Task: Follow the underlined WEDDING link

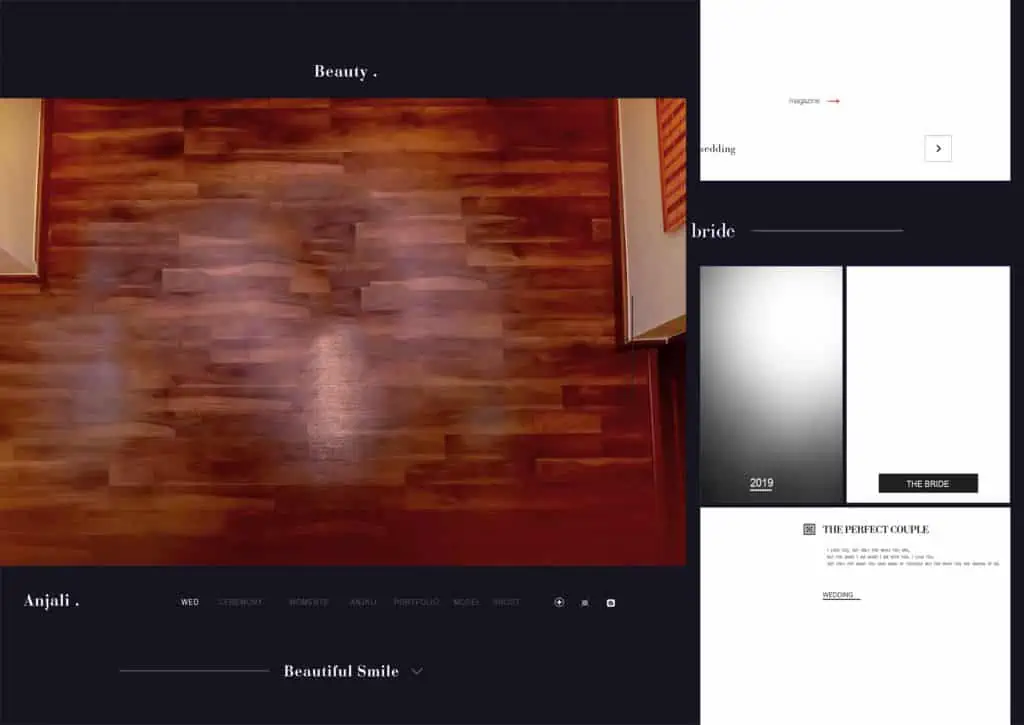Action: (x=838, y=595)
